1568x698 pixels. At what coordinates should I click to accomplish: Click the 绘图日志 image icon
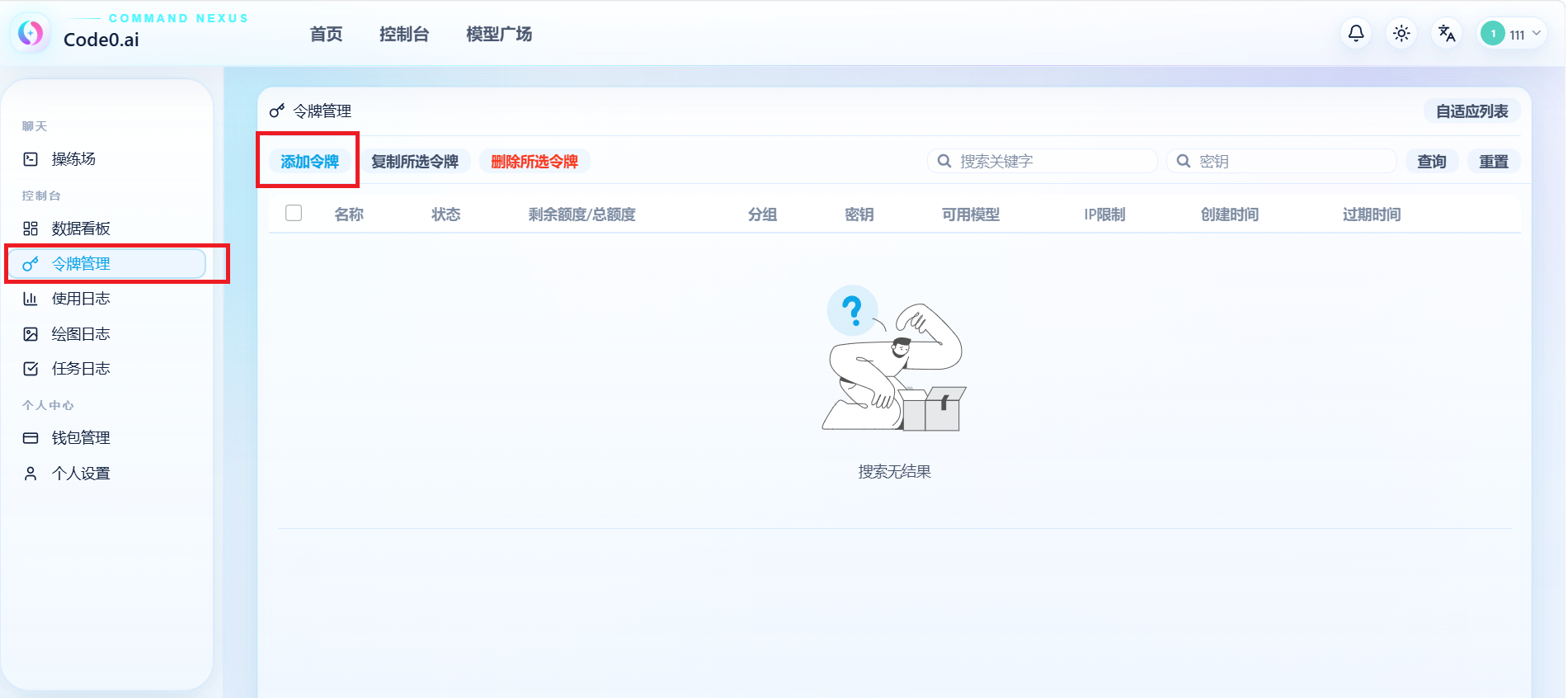31,334
